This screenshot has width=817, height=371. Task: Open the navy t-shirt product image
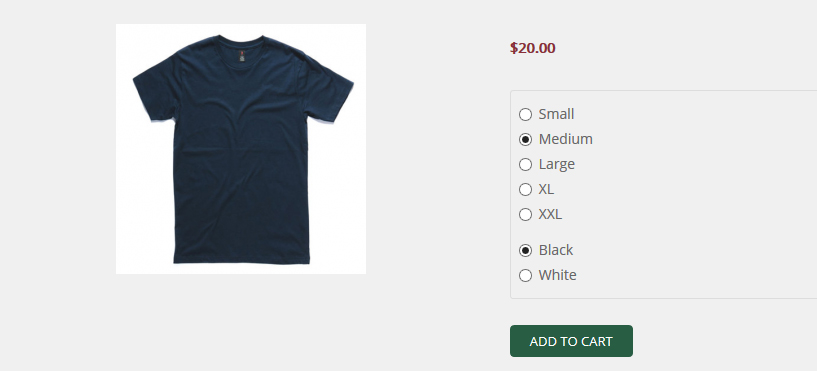241,149
